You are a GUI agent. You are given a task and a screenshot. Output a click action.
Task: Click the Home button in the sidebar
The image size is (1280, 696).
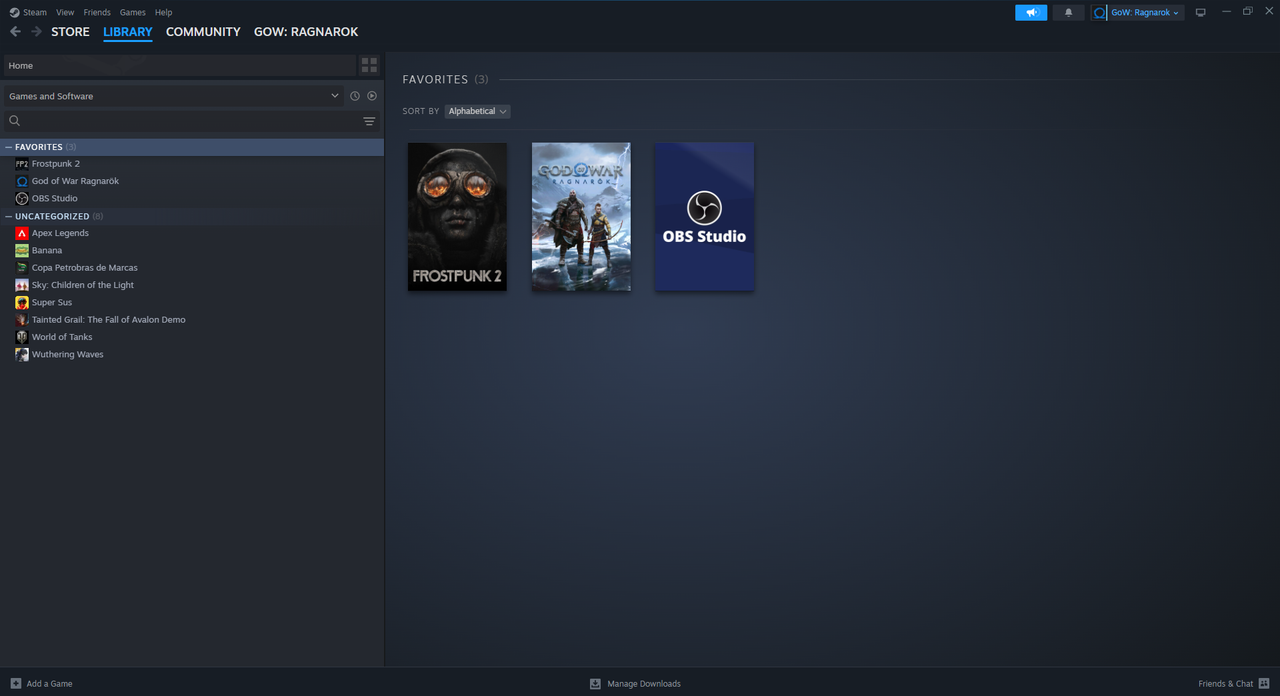[x=180, y=65]
